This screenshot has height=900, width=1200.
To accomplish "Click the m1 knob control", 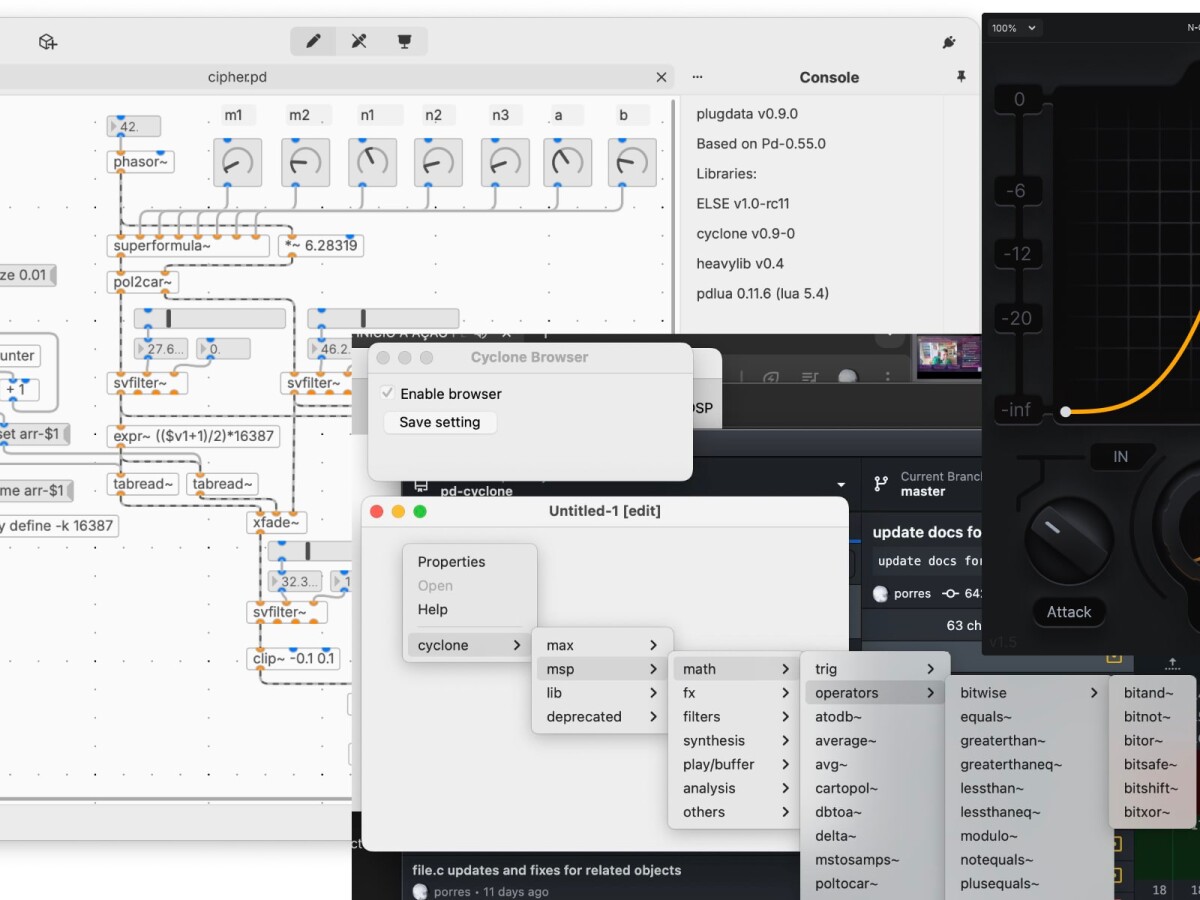I will 237,162.
